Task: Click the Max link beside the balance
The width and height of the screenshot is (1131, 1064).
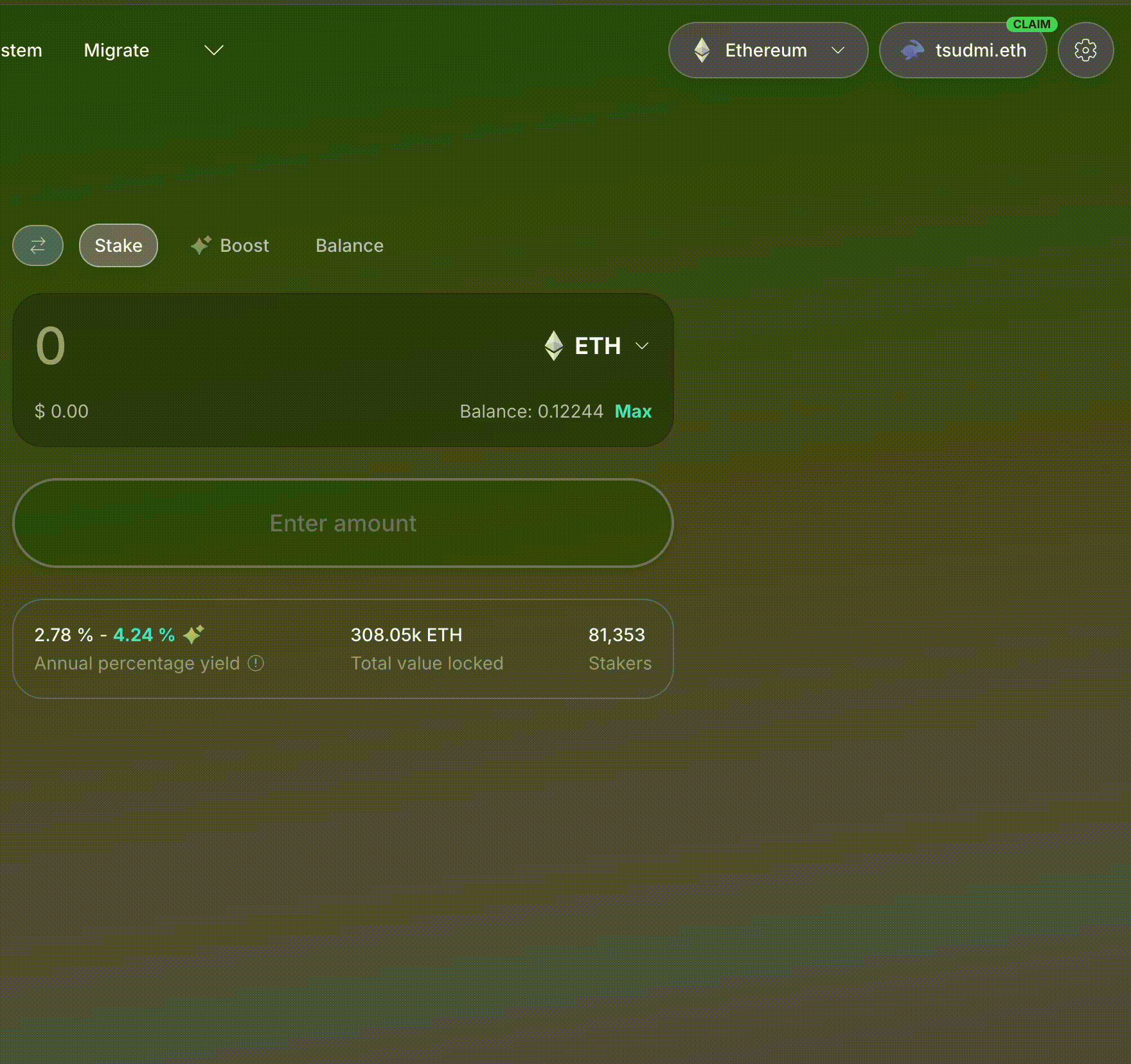Action: click(x=633, y=411)
